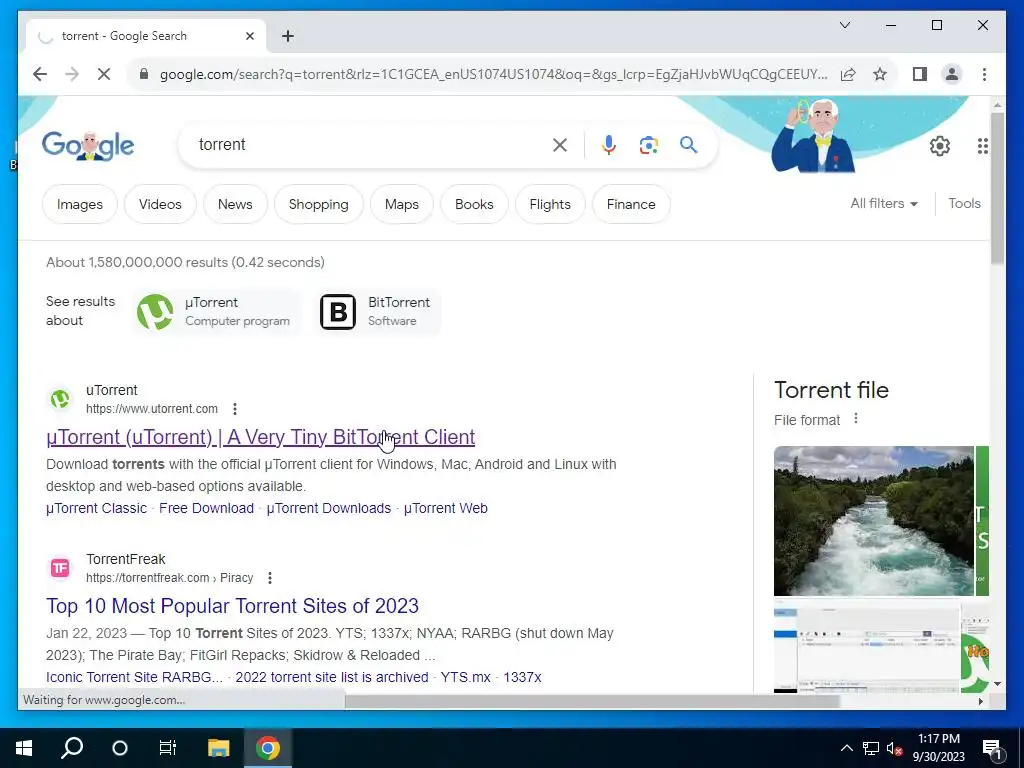The height and width of the screenshot is (768, 1024).
Task: Open the notification center
Action: tap(992, 749)
